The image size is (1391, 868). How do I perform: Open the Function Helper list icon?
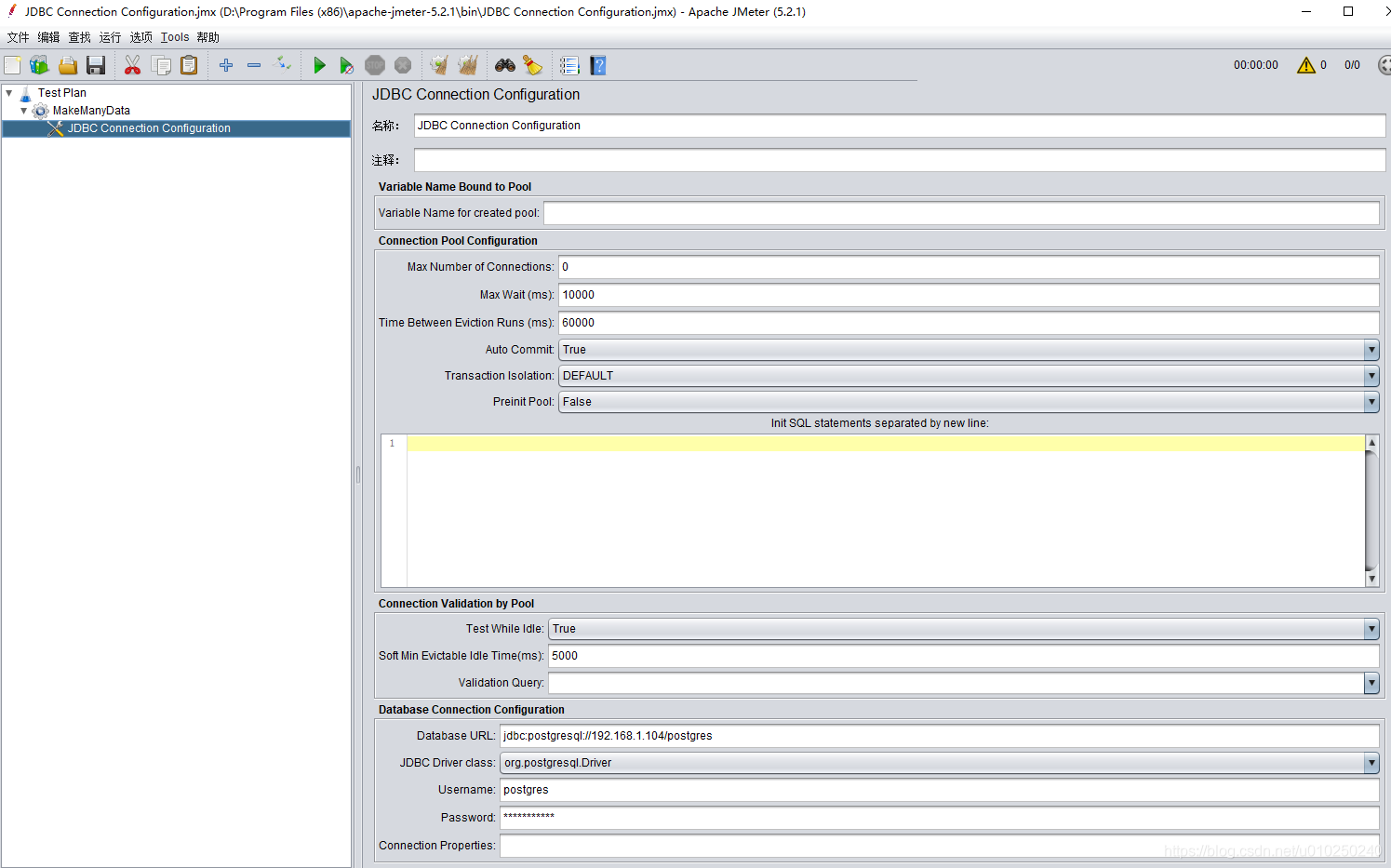(569, 65)
